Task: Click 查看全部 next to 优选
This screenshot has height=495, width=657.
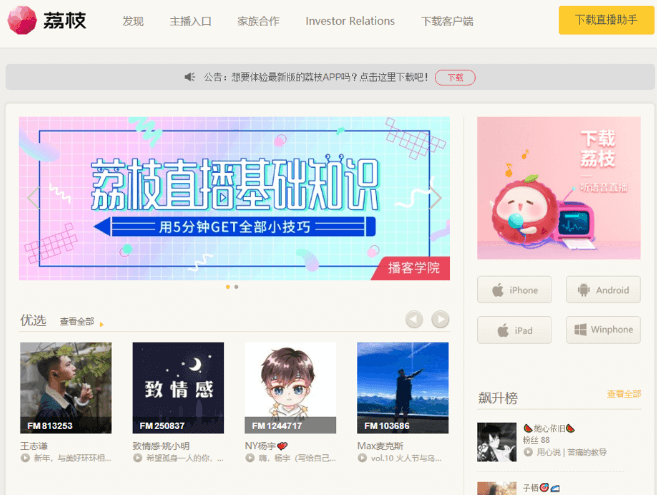Action: click(77, 321)
